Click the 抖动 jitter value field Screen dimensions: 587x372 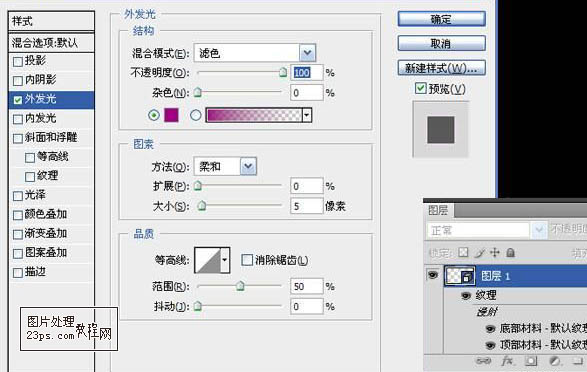(306, 307)
